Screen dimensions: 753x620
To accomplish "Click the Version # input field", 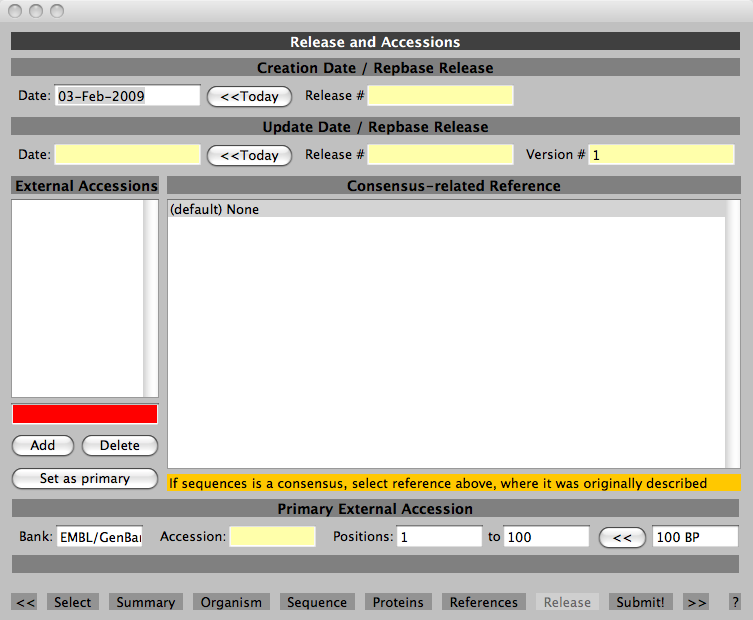I will [x=661, y=155].
